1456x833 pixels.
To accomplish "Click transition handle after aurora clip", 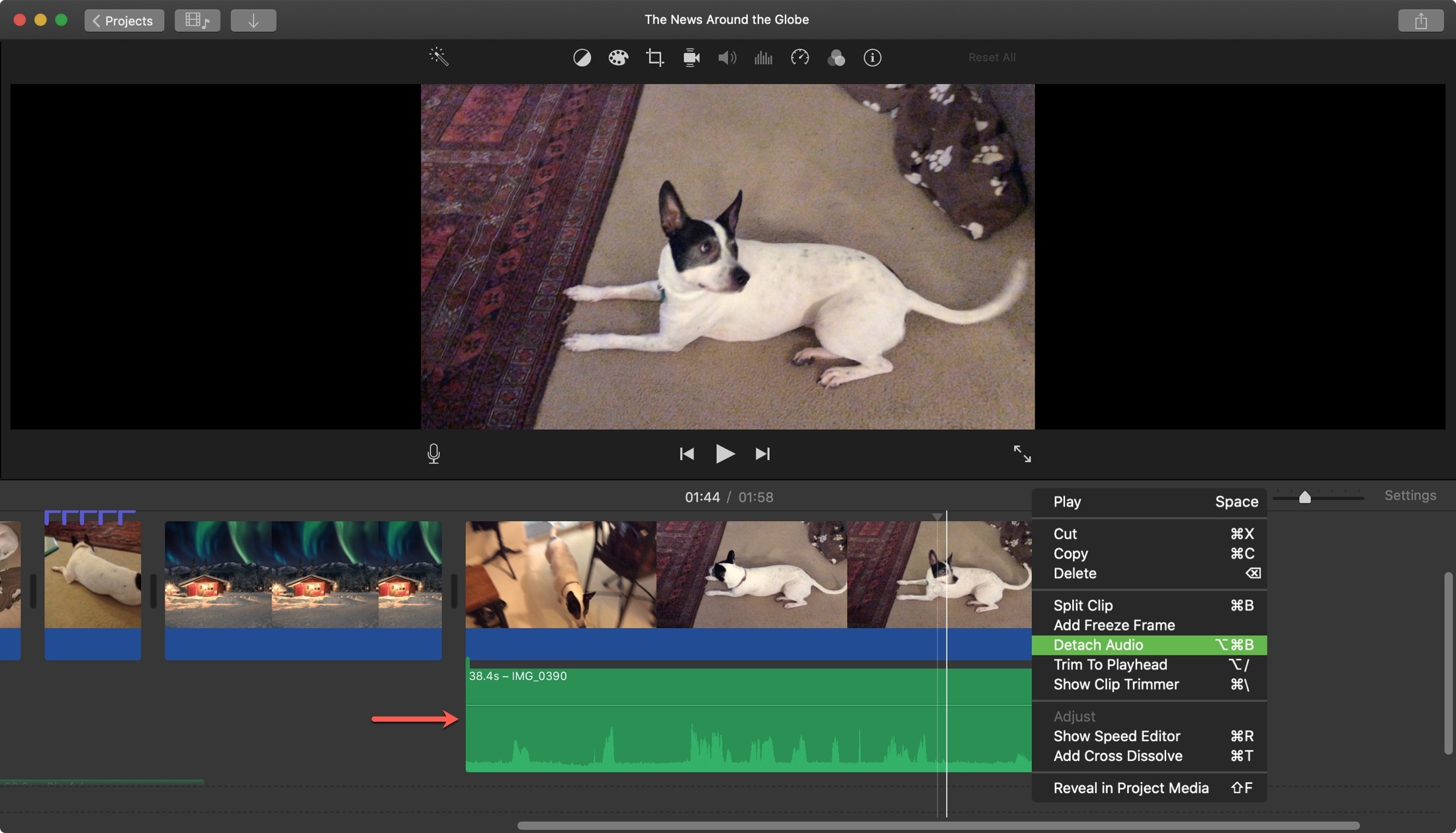I will pyautogui.click(x=454, y=591).
